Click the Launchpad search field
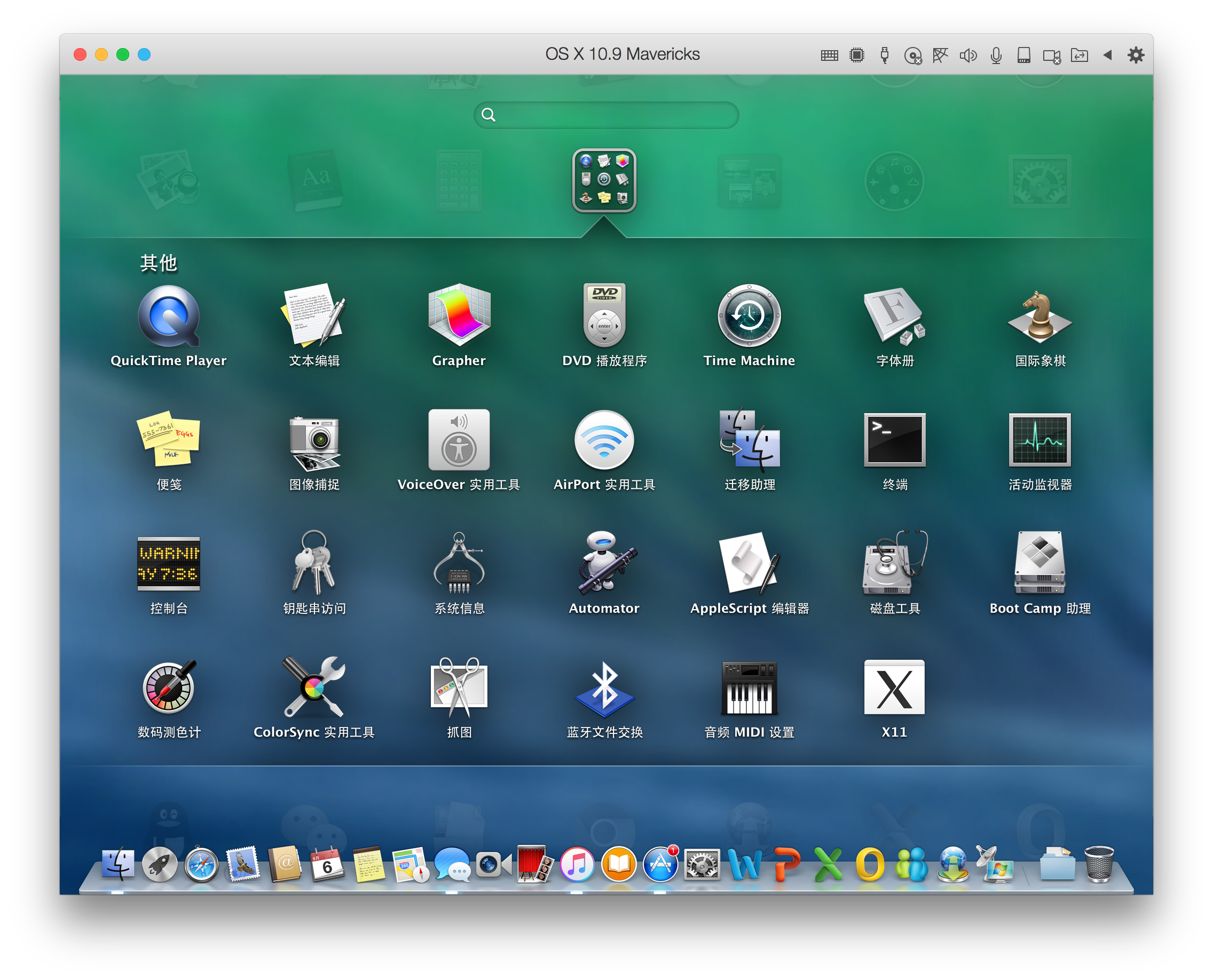This screenshot has width=1213, height=980. (606, 115)
